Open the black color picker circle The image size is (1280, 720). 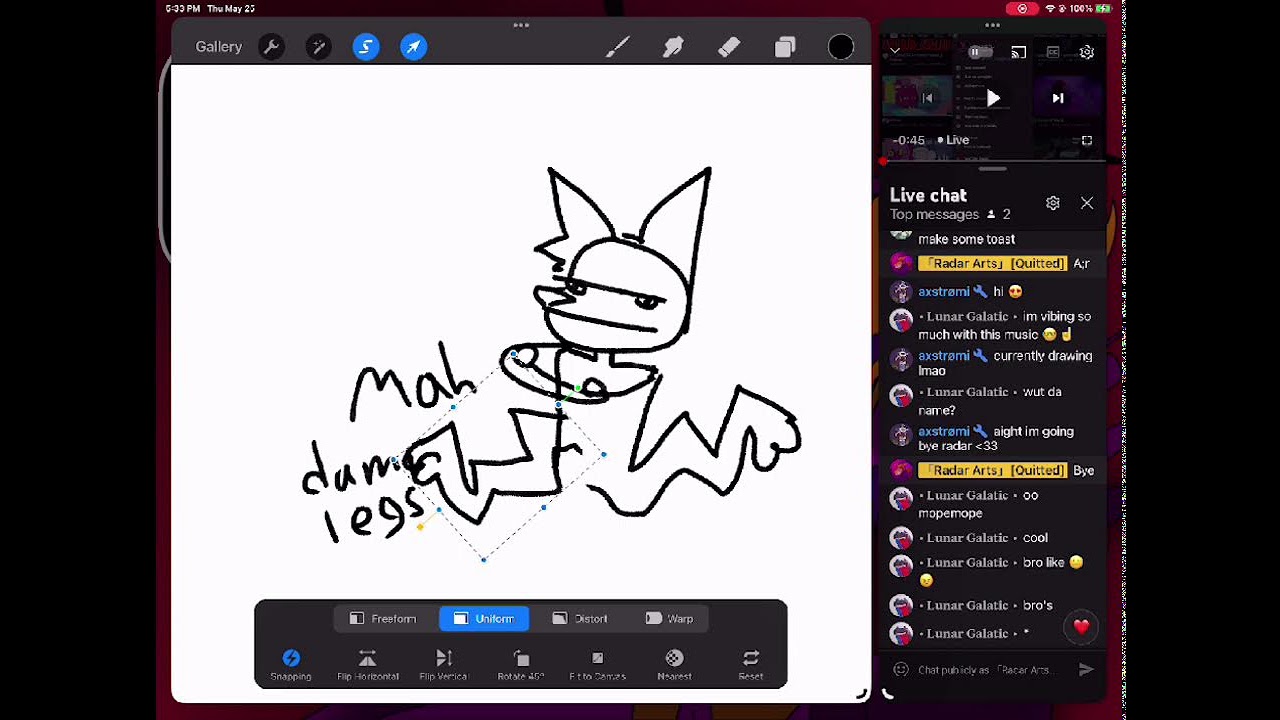841,47
